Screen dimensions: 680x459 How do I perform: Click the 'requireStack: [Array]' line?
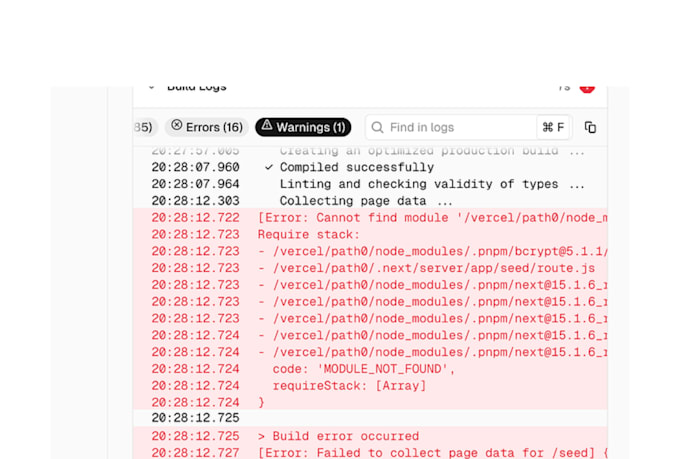(370, 386)
